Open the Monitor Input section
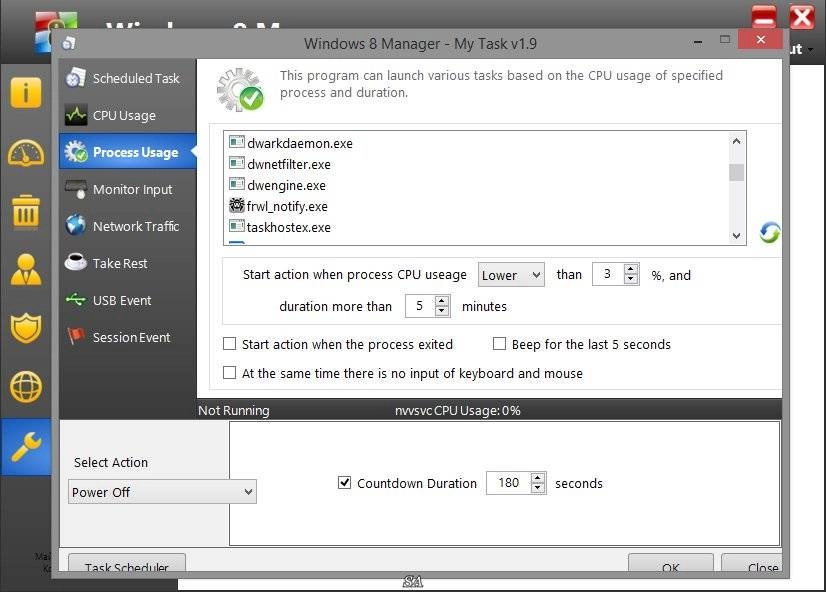 127,189
